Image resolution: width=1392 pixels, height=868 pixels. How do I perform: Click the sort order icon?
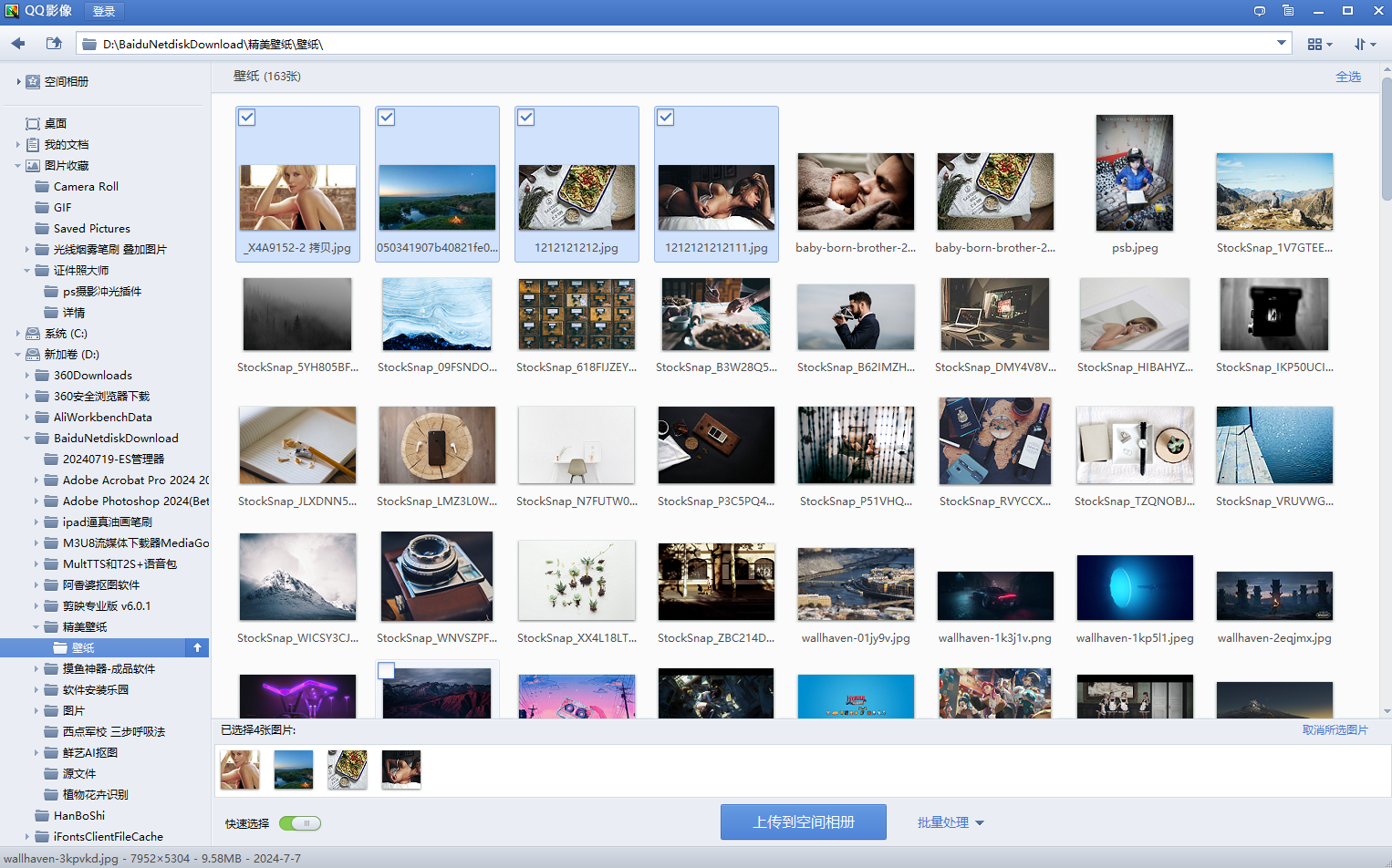[1365, 44]
